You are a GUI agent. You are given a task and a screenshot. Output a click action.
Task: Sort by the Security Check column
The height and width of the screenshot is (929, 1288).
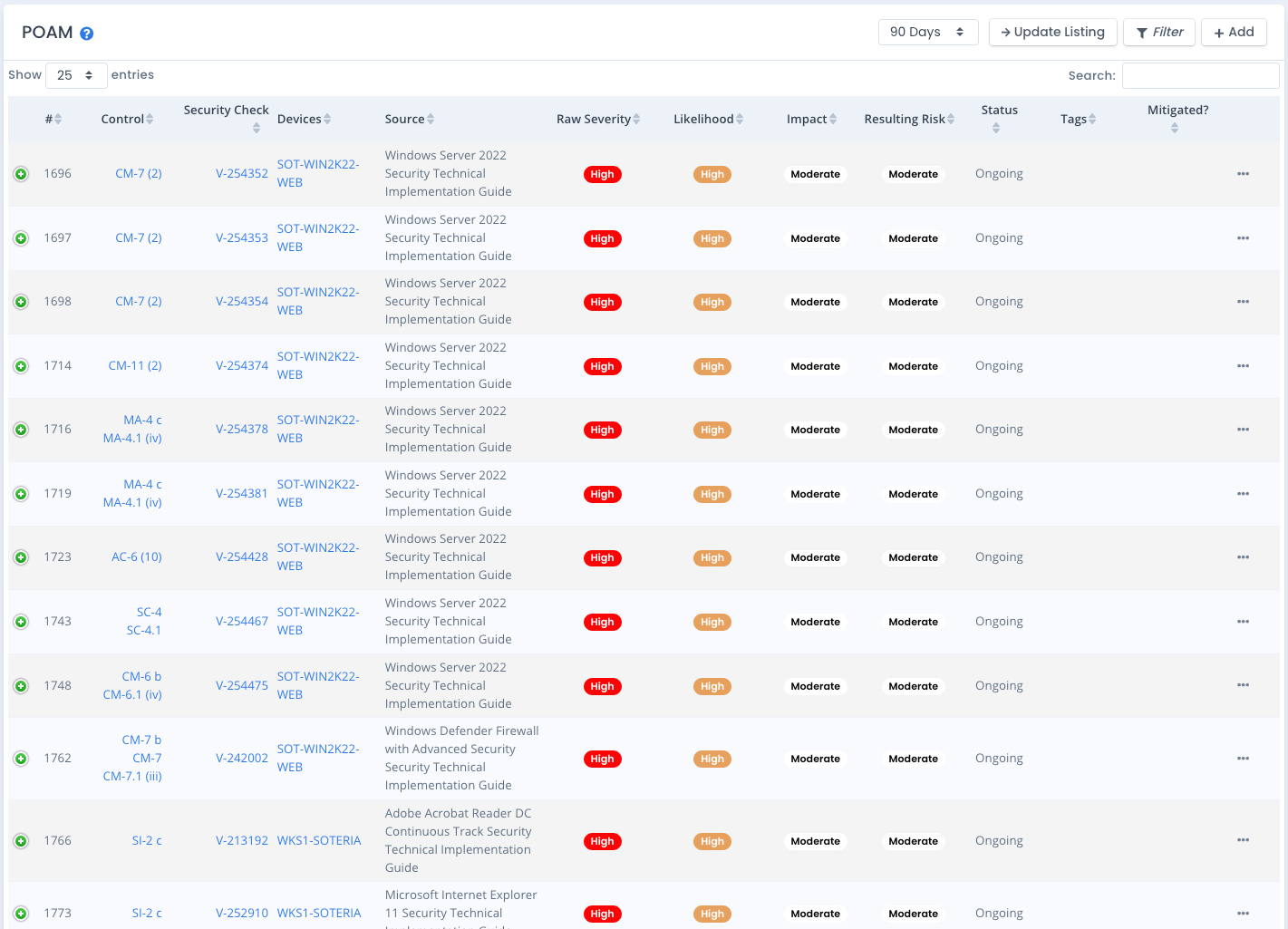pyautogui.click(x=227, y=119)
